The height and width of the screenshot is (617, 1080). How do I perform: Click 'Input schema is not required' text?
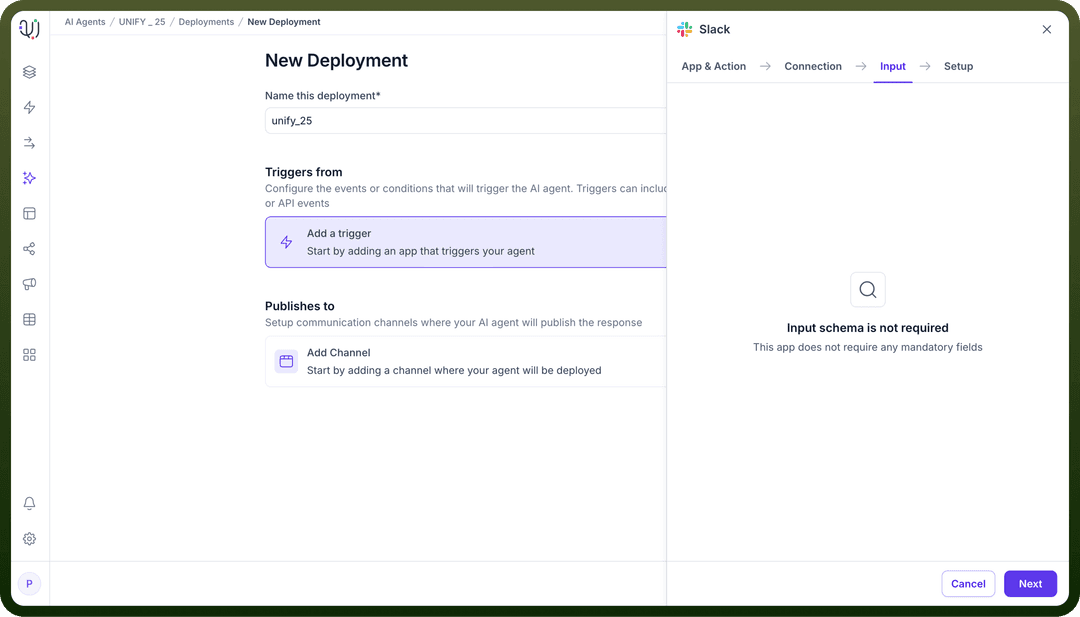click(x=868, y=328)
